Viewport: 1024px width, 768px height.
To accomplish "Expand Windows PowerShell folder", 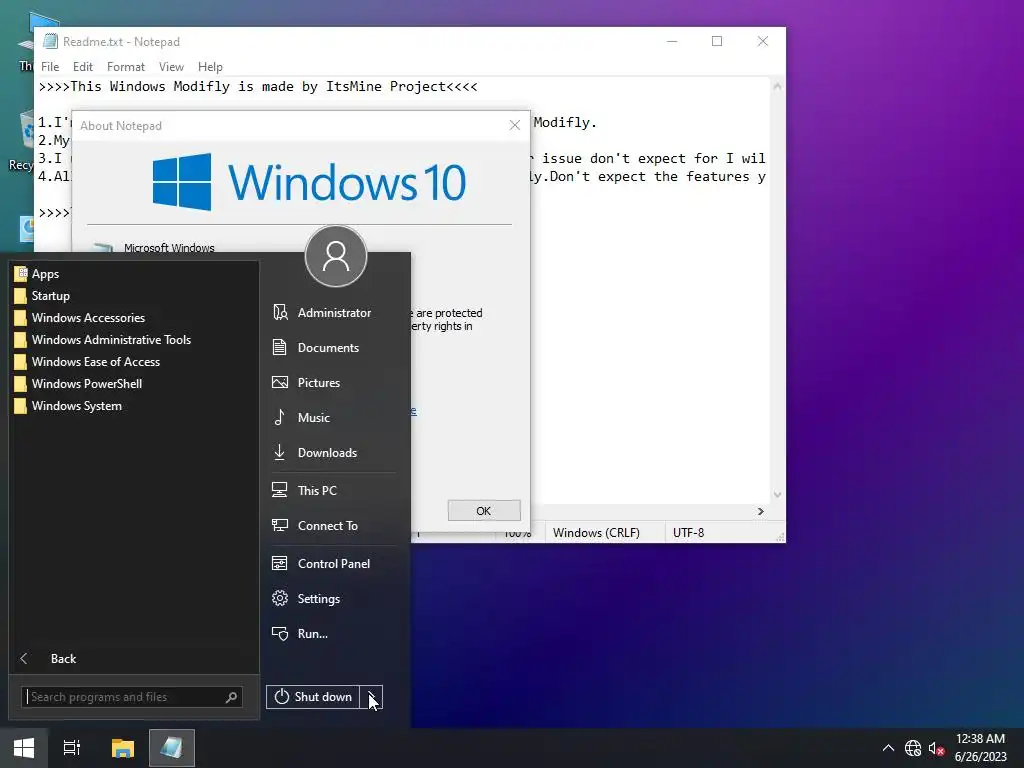I will coord(134,384).
